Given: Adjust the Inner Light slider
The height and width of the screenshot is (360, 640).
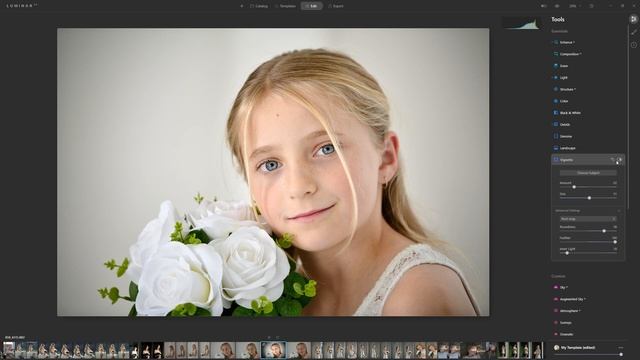Looking at the screenshot, I should (588, 253).
